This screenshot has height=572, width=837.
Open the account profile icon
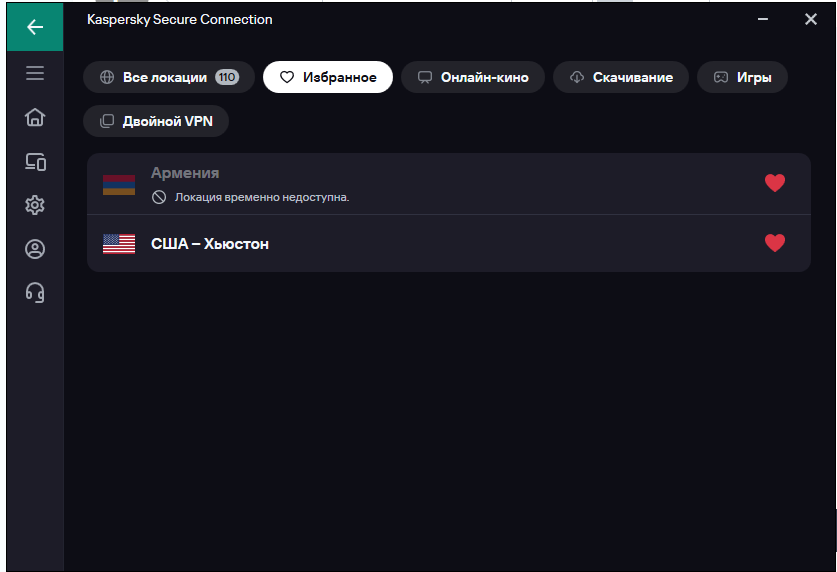tap(35, 249)
